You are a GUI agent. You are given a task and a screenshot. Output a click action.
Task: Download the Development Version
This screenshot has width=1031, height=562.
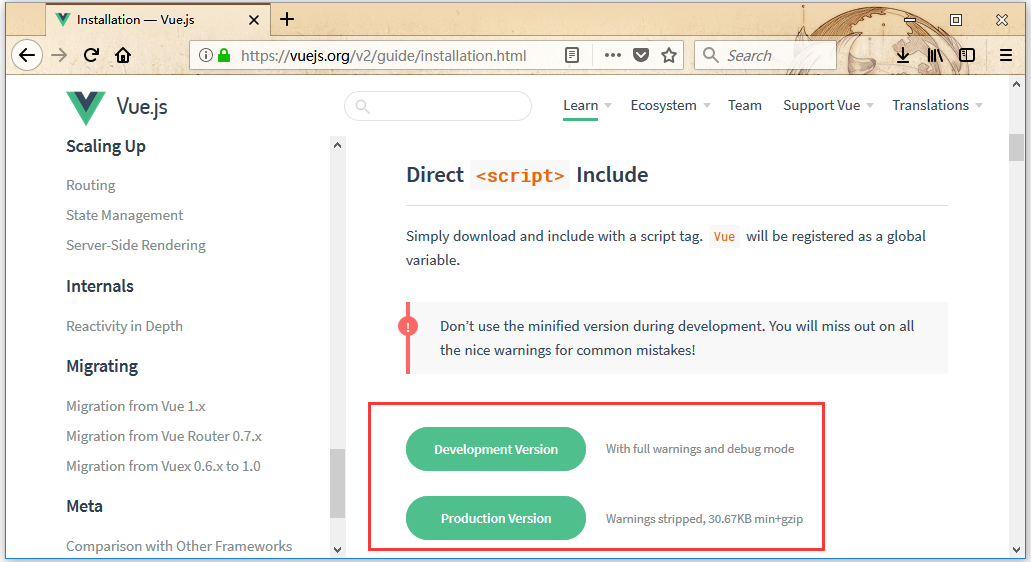(x=496, y=449)
